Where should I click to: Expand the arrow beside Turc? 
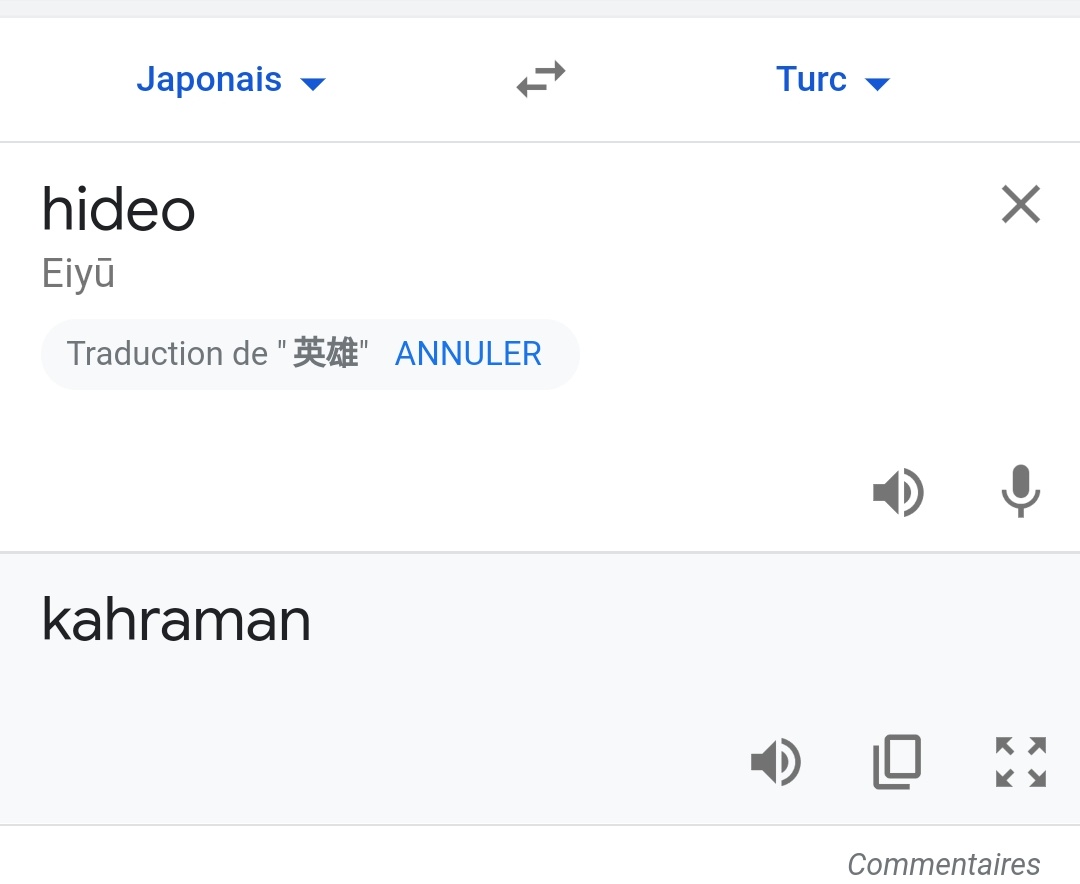[x=877, y=84]
